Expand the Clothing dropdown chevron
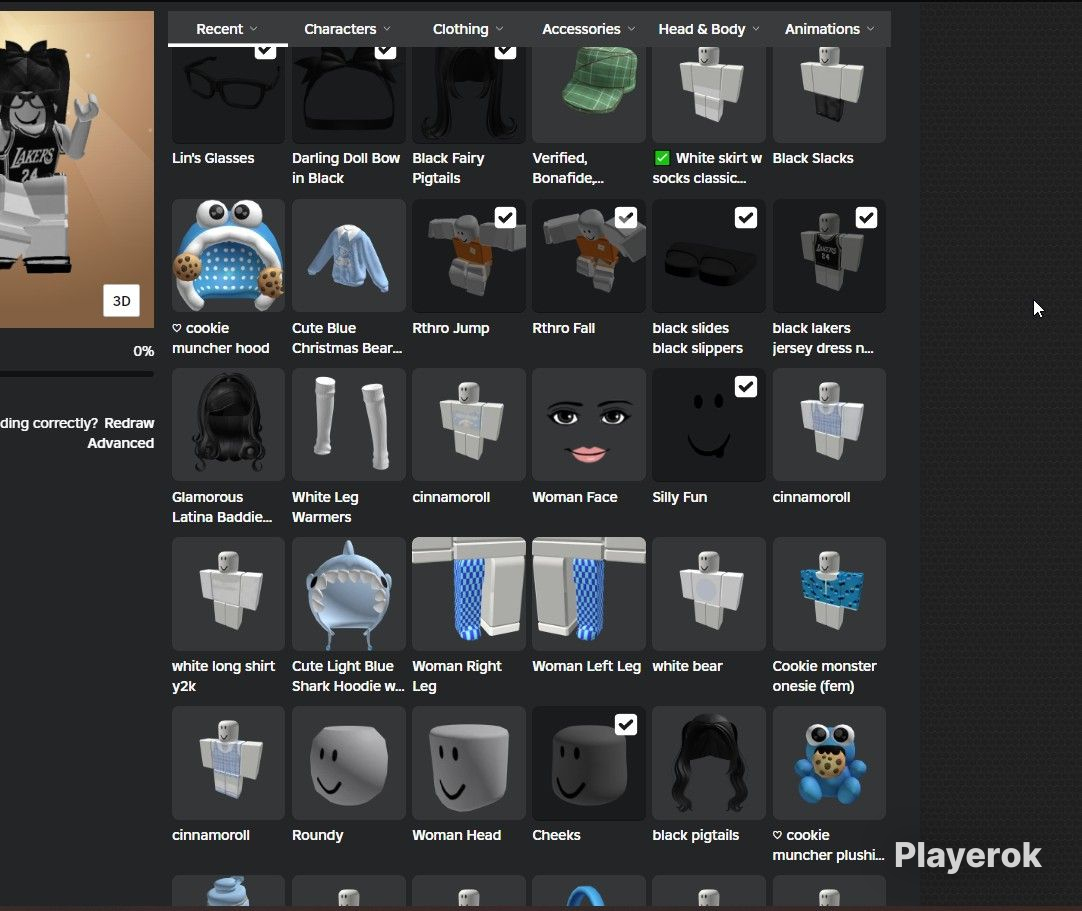 tap(500, 29)
